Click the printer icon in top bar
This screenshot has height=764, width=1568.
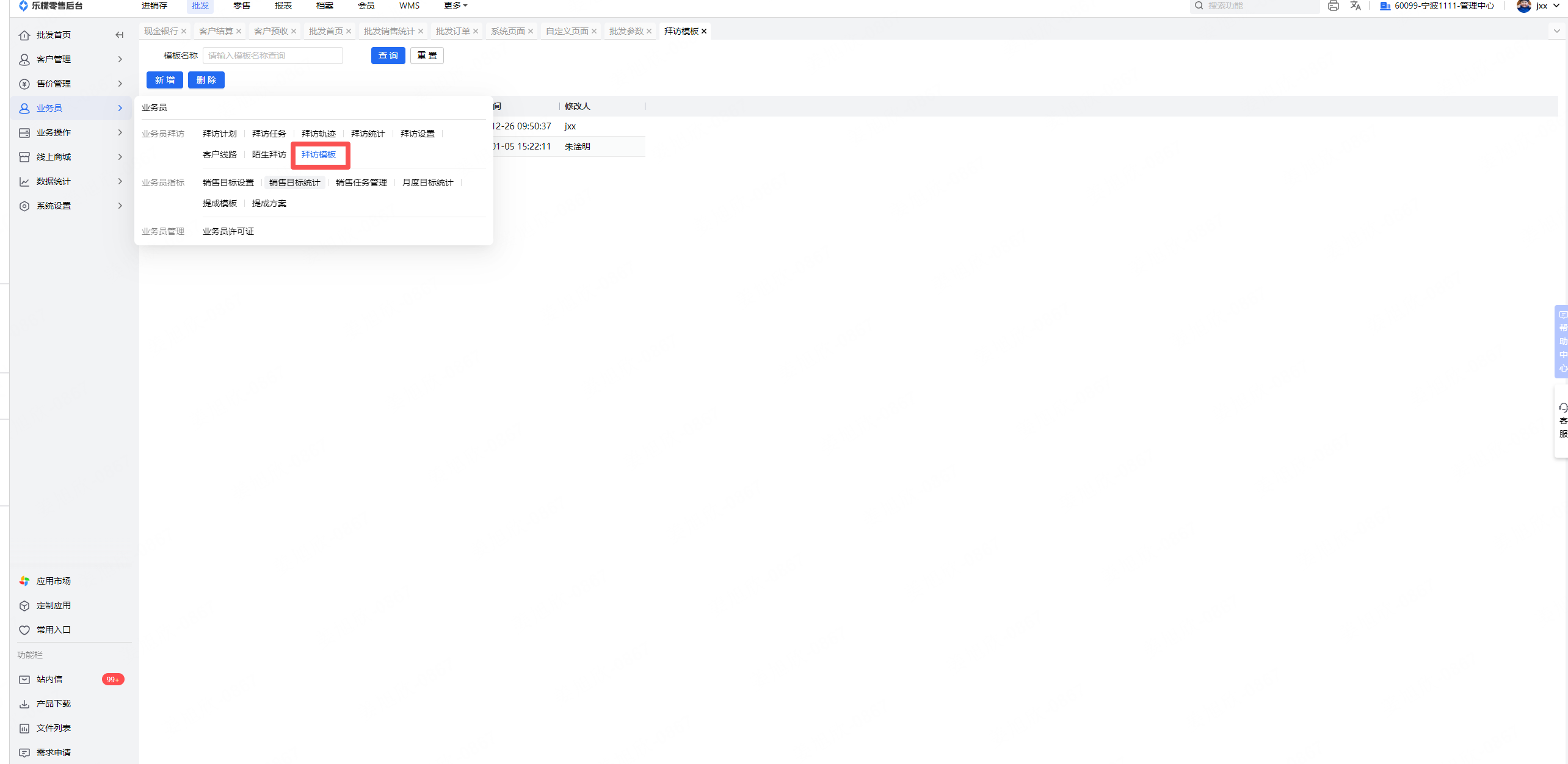click(1333, 6)
